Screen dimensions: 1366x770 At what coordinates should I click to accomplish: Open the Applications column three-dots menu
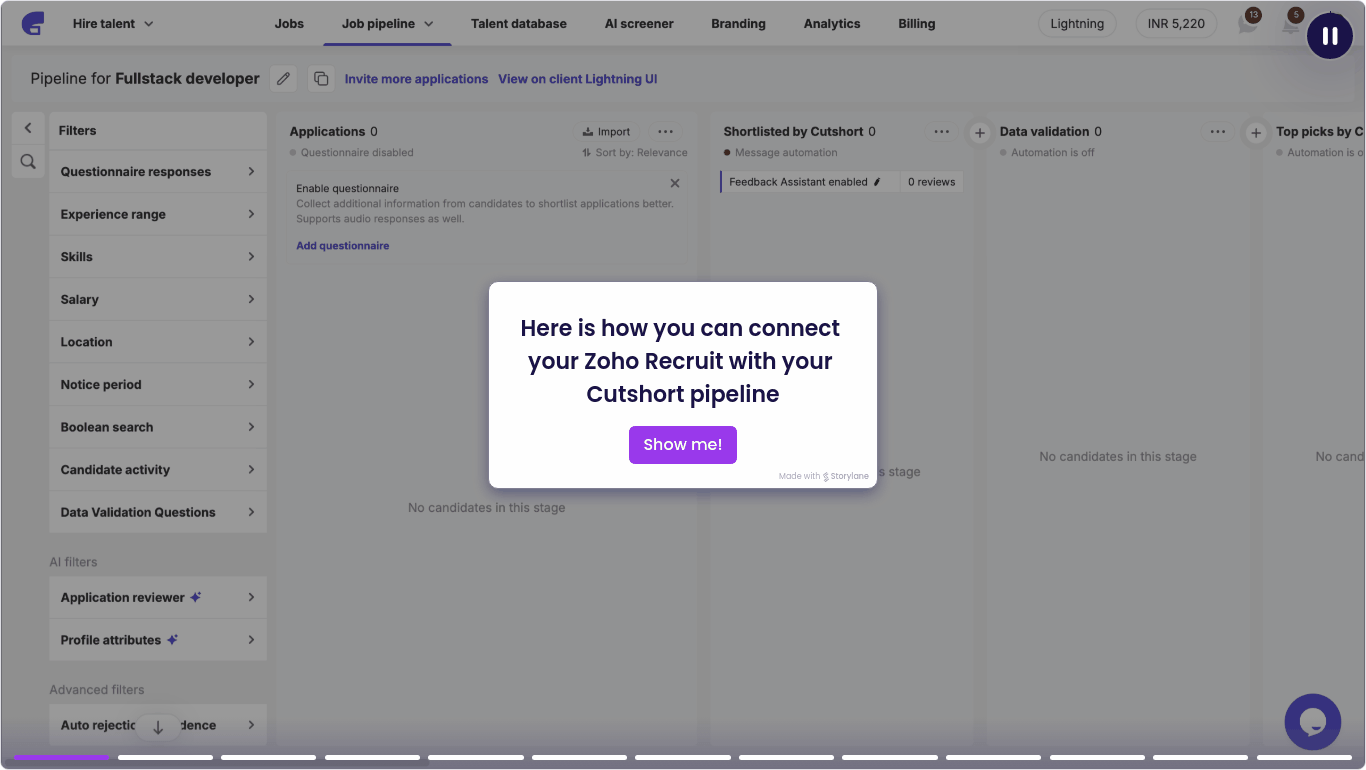665,131
